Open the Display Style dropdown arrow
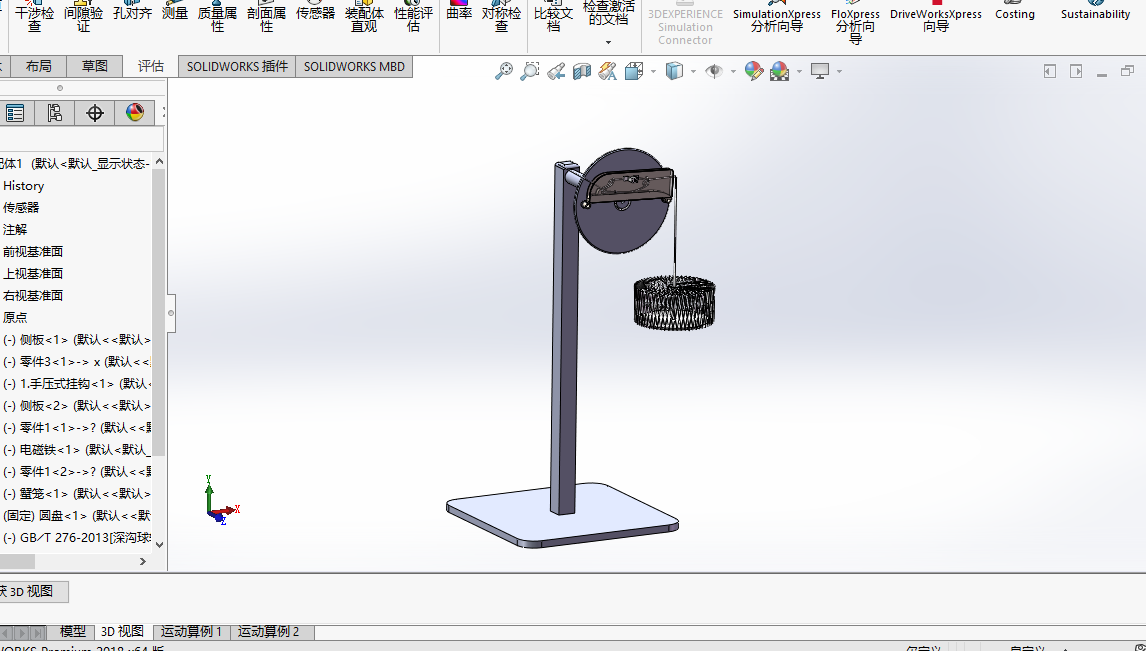 click(x=693, y=72)
